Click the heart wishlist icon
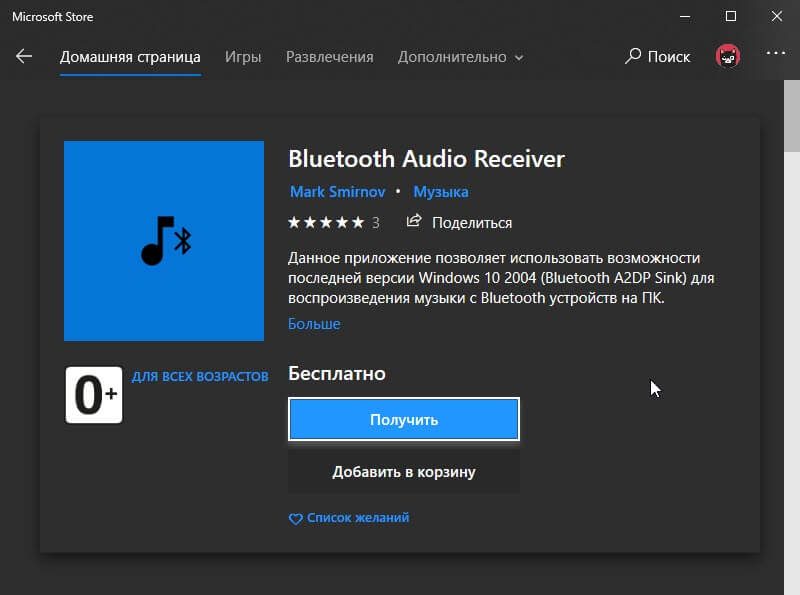This screenshot has width=800, height=595. click(295, 519)
